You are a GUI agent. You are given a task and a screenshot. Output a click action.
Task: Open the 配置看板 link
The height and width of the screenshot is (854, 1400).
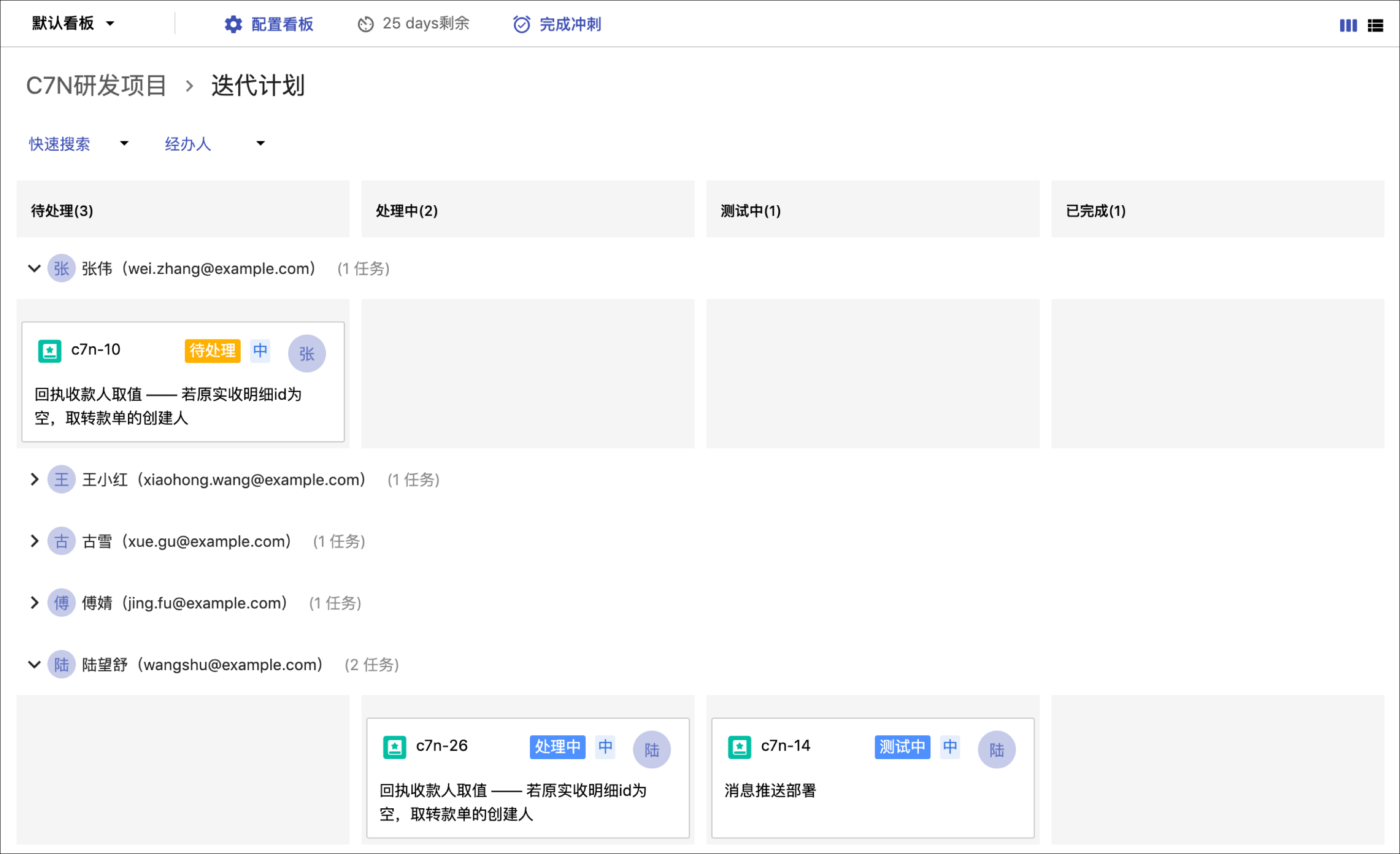(282, 24)
